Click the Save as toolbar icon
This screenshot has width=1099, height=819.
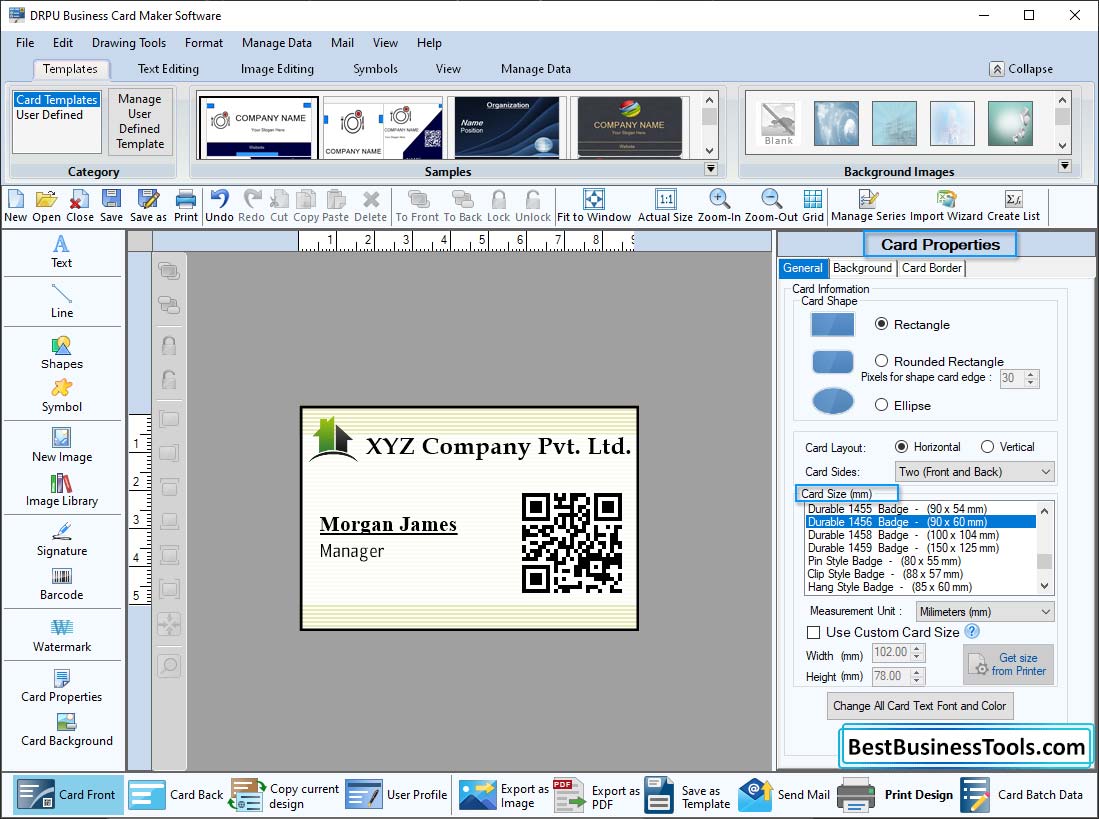(148, 207)
